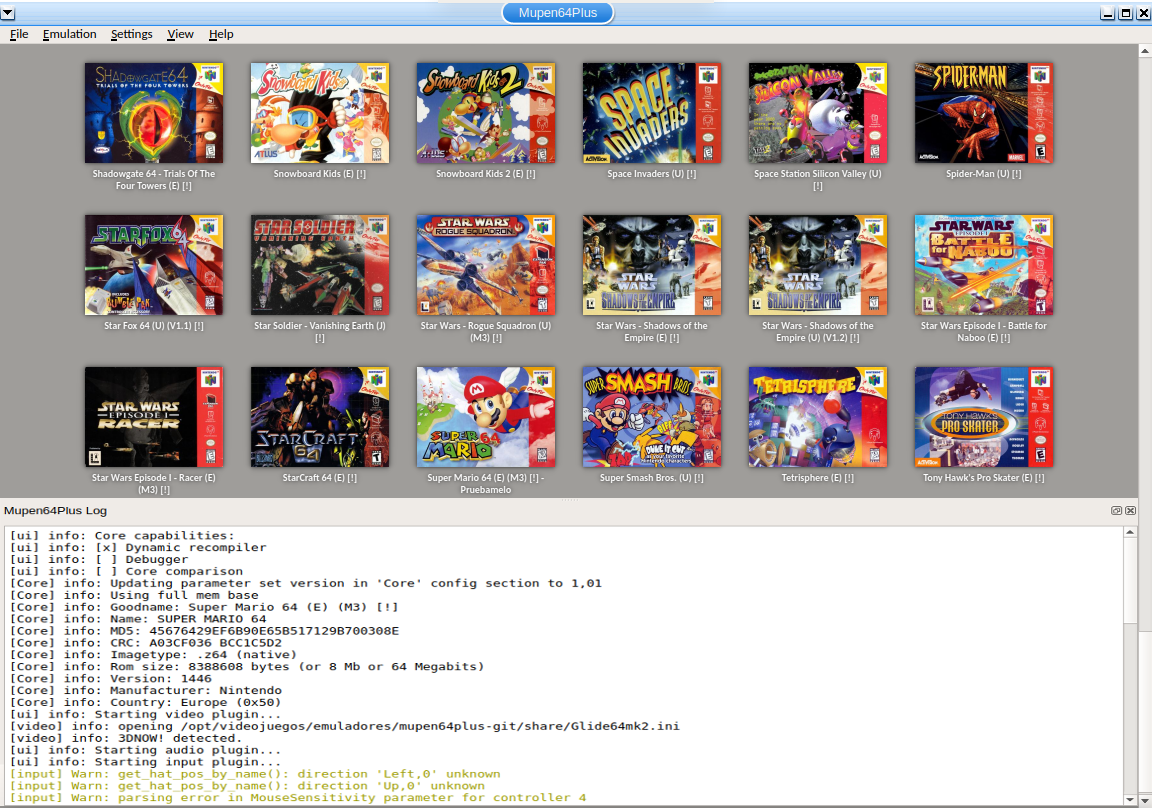Select Star Wars Episode I Racer cover
The image size is (1152, 808).
click(154, 416)
